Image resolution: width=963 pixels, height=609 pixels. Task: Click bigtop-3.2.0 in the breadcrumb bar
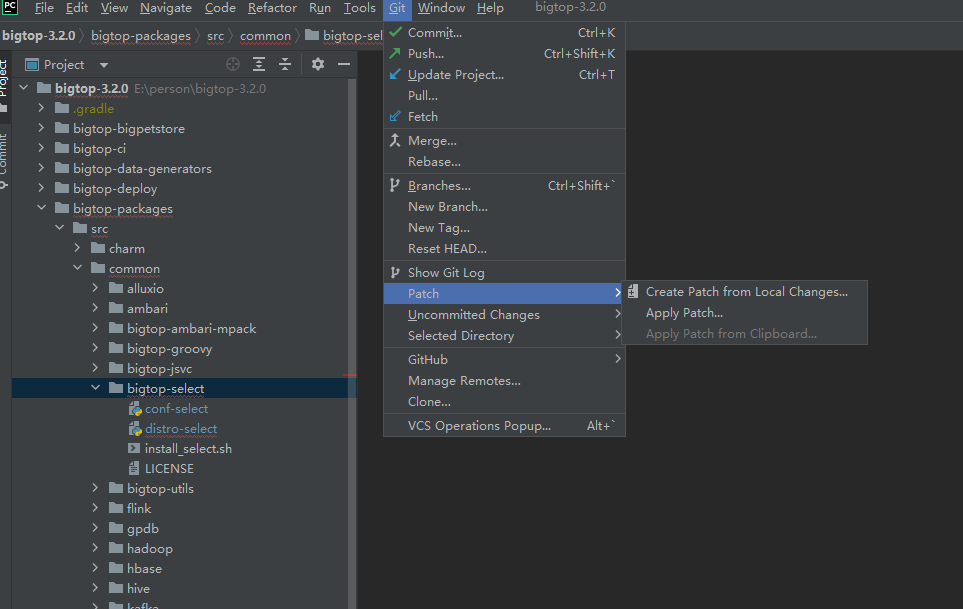(38, 36)
